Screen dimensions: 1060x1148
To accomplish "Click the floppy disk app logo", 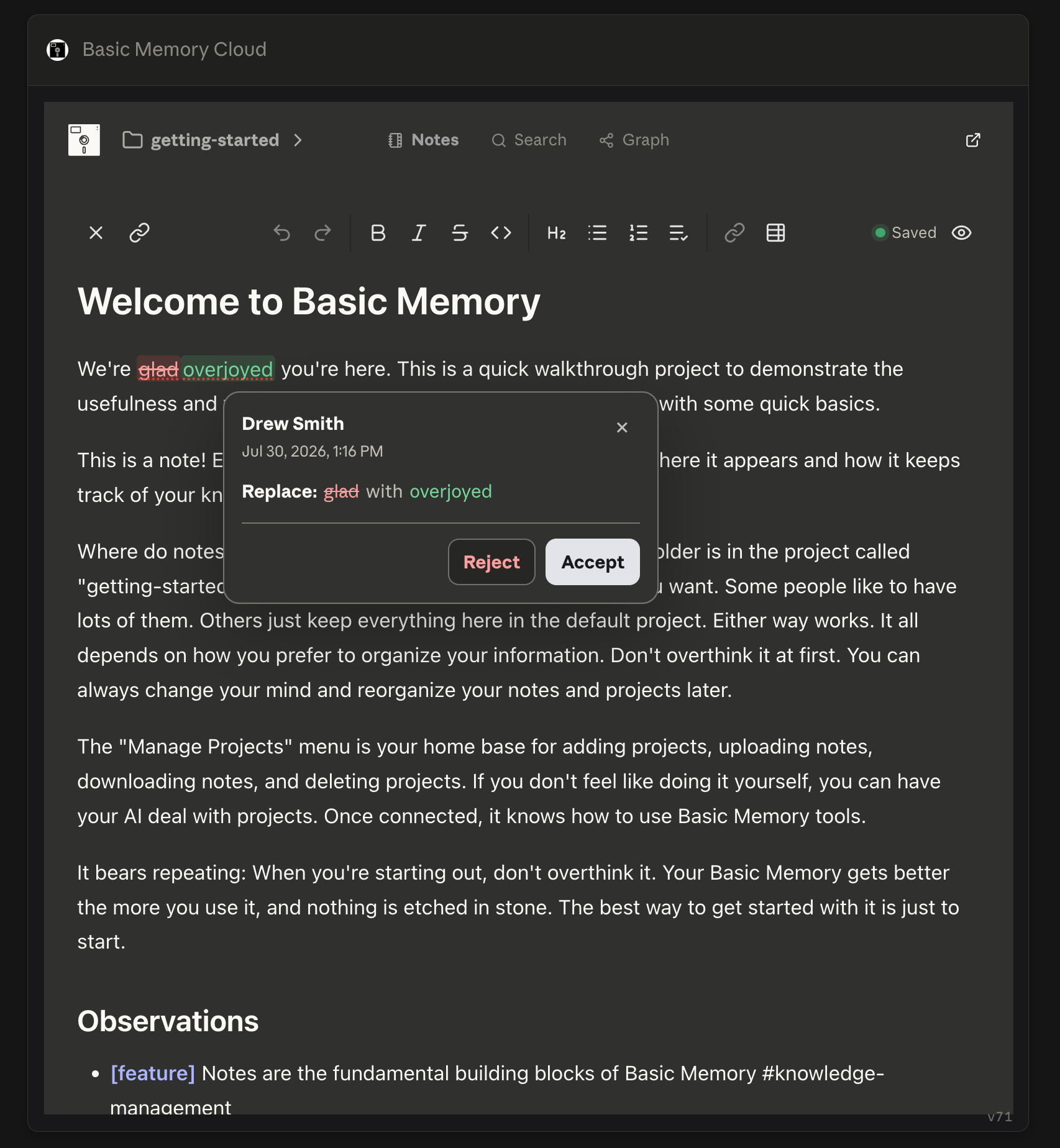I will pyautogui.click(x=84, y=140).
